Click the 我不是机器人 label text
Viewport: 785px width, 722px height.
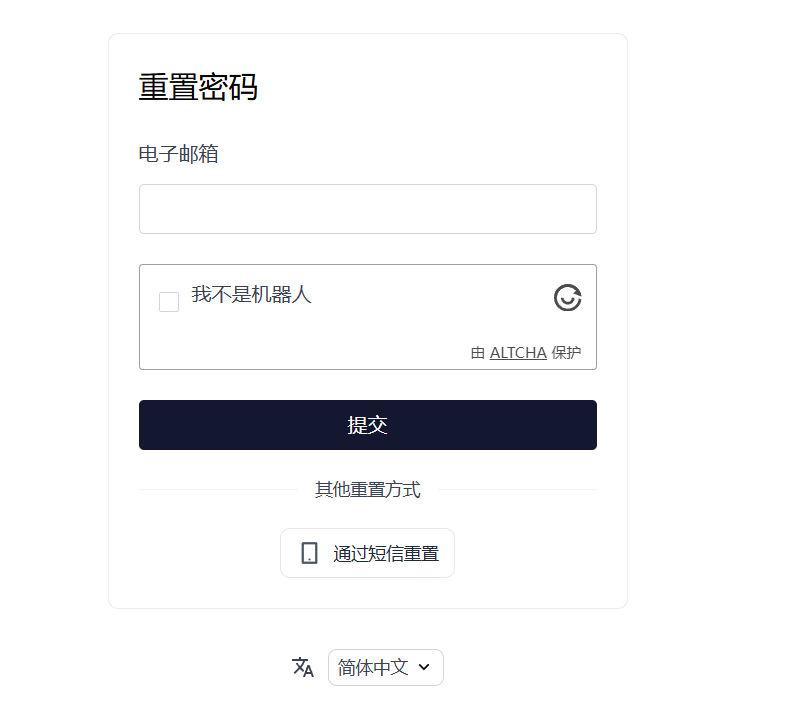(252, 295)
